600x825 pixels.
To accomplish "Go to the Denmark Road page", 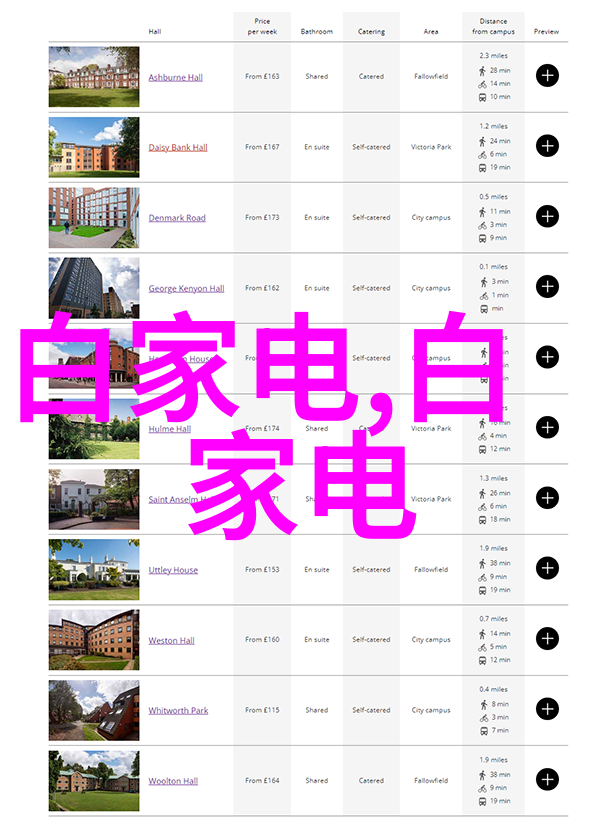I will click(177, 218).
